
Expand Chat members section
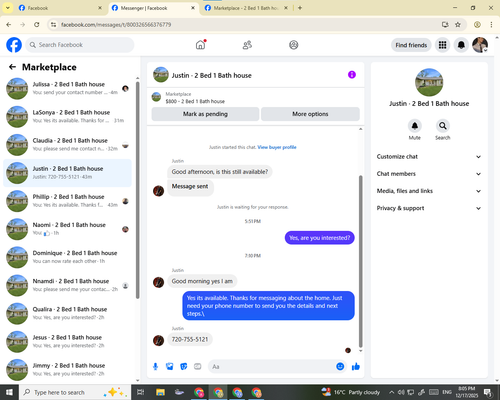tap(429, 174)
